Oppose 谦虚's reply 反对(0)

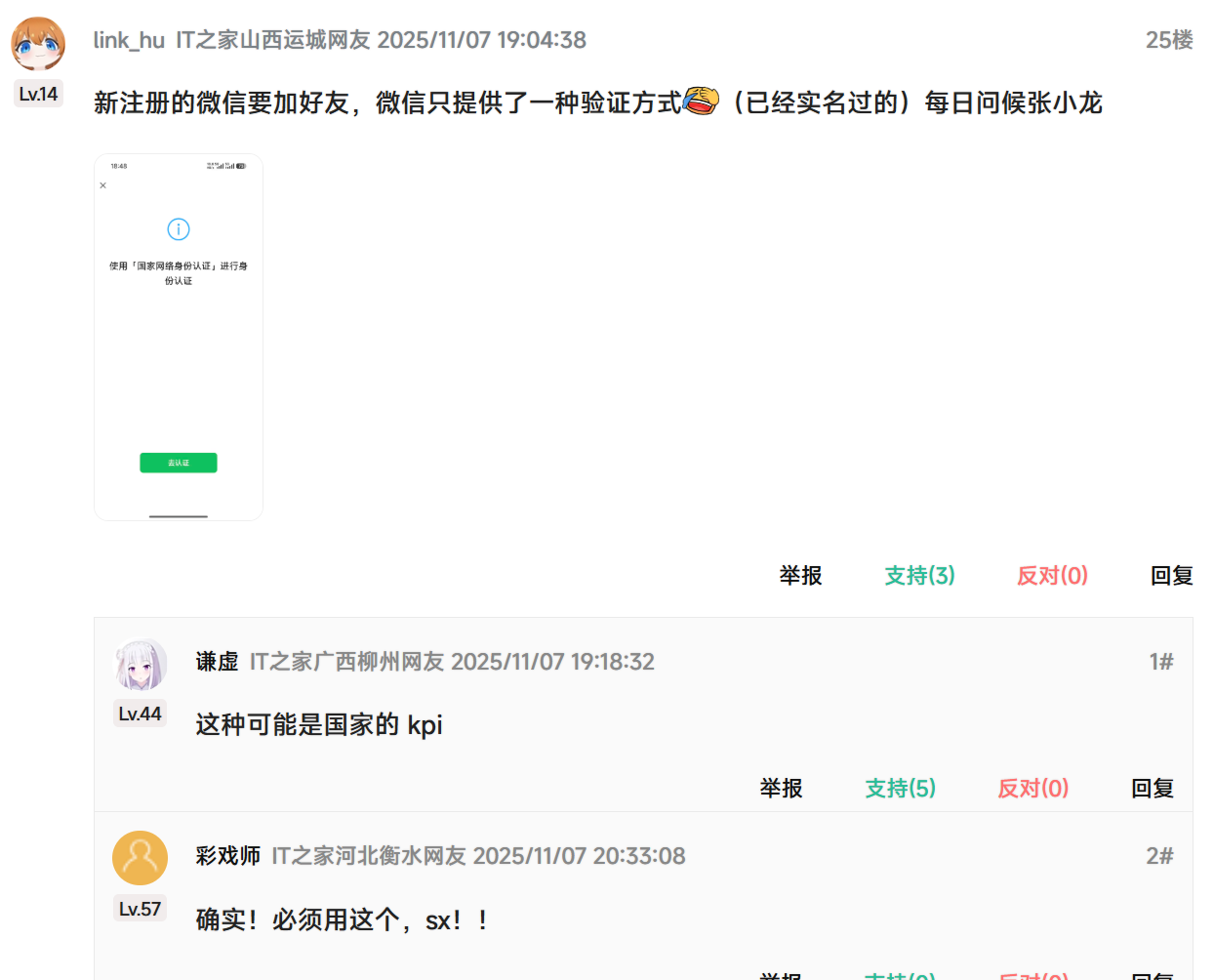1032,789
